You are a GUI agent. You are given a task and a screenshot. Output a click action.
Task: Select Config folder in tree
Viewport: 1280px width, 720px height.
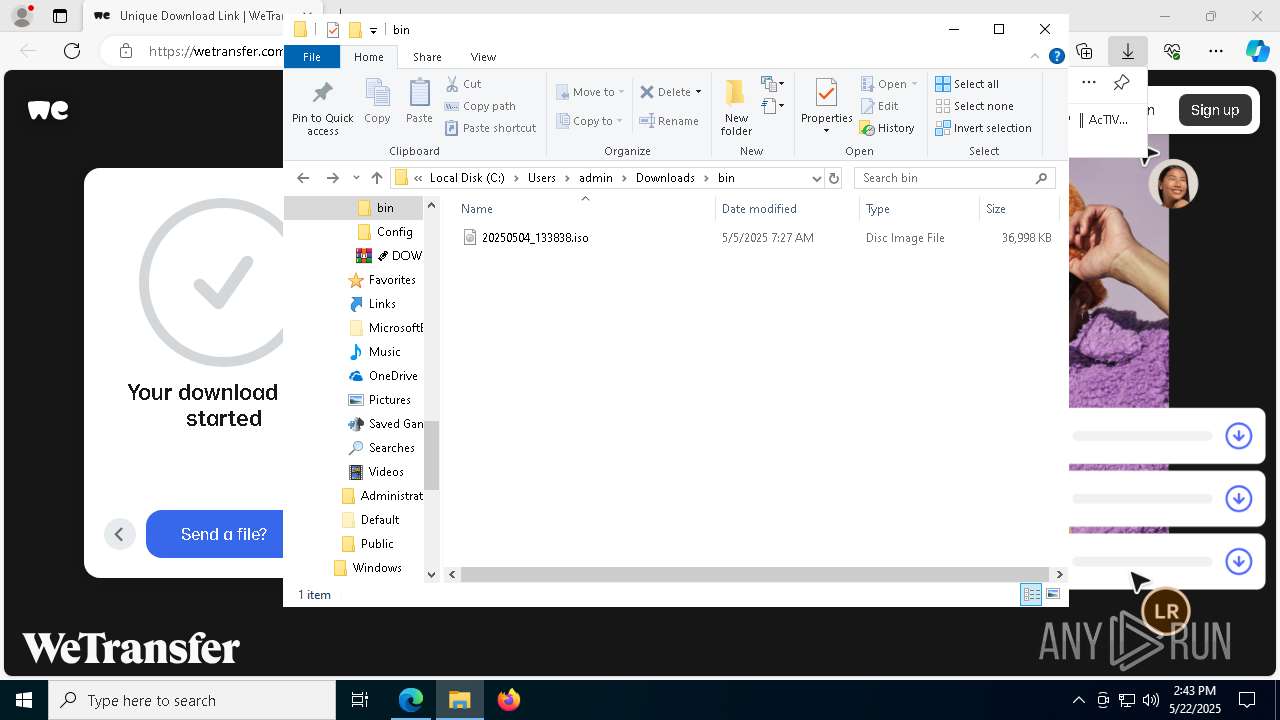(x=385, y=232)
